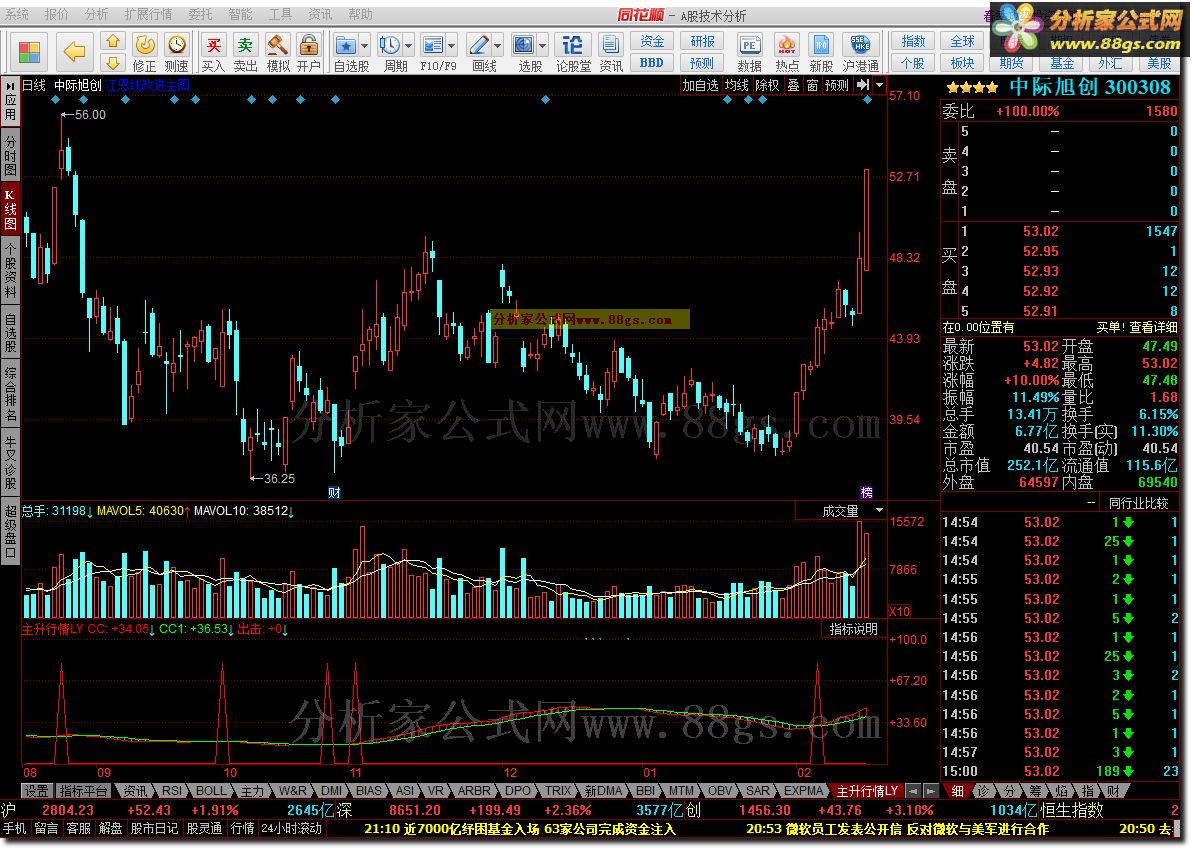Open the 模拟 gavel icon
The width and height of the screenshot is (1192, 849).
point(277,44)
